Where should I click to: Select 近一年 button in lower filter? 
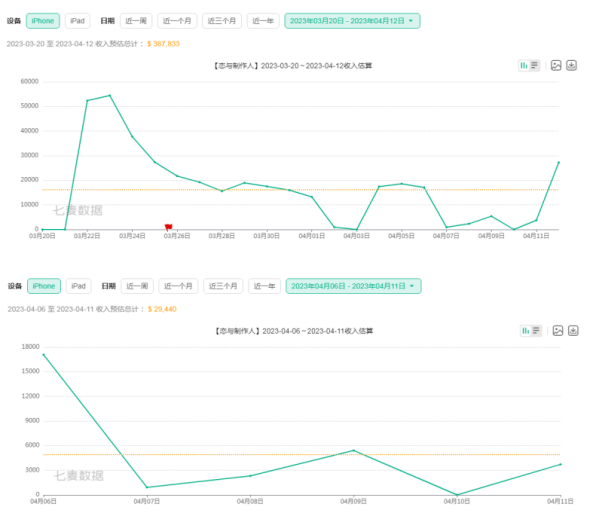264,286
